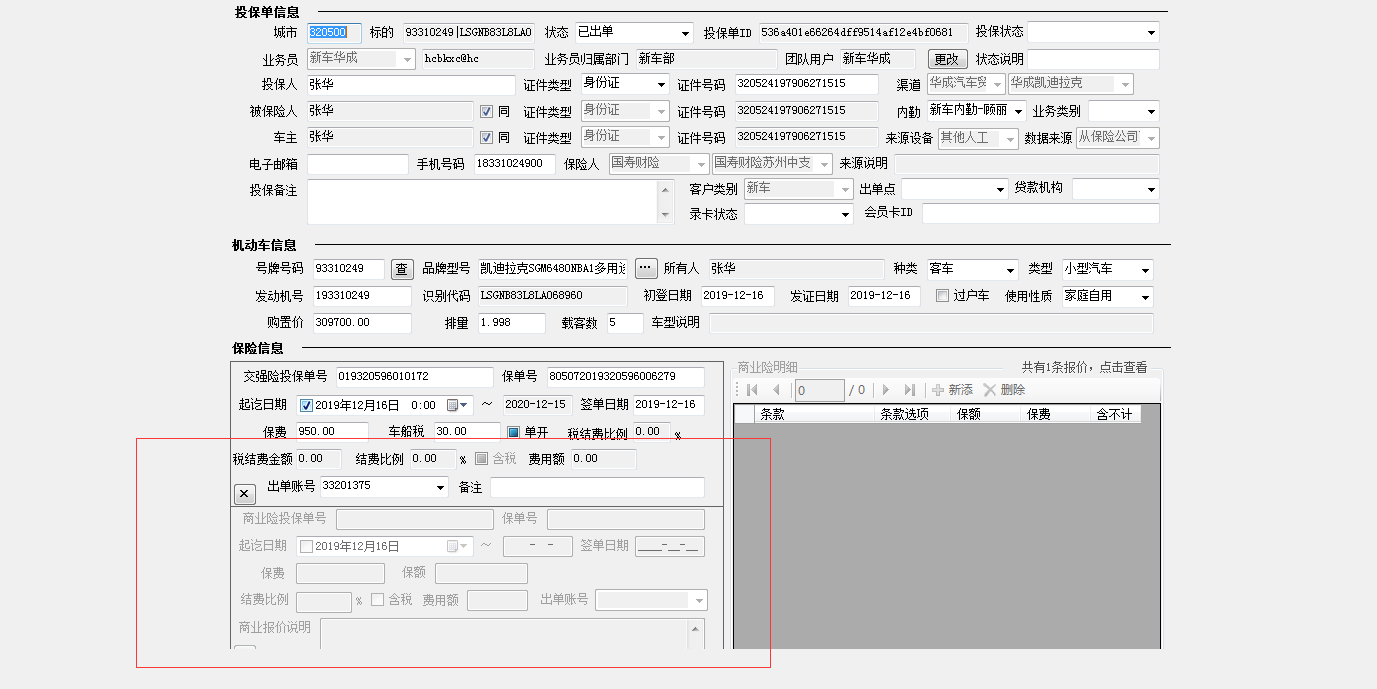Click the 手机号码 field
Viewport: 1377px width, 689px height.
tap(514, 163)
